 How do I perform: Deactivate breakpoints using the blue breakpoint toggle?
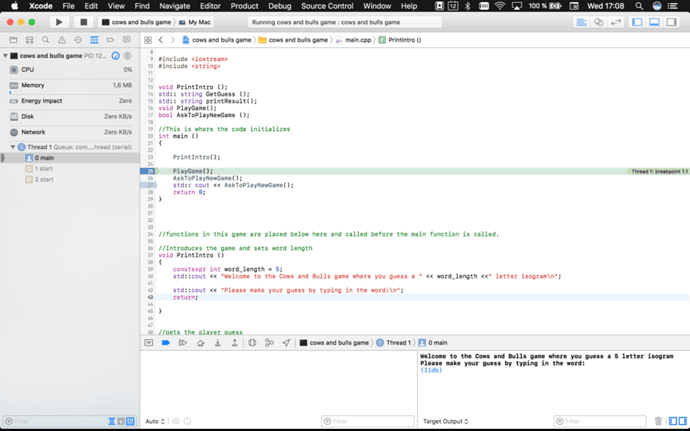(165, 343)
